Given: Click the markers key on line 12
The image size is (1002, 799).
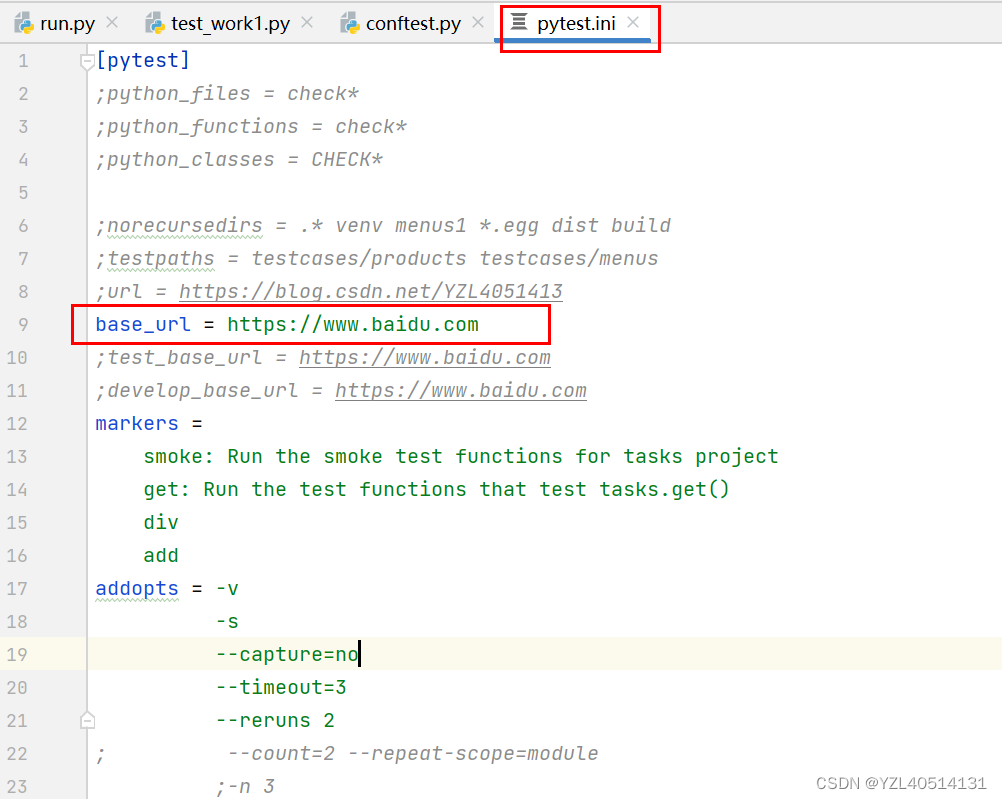Looking at the screenshot, I should [137, 423].
